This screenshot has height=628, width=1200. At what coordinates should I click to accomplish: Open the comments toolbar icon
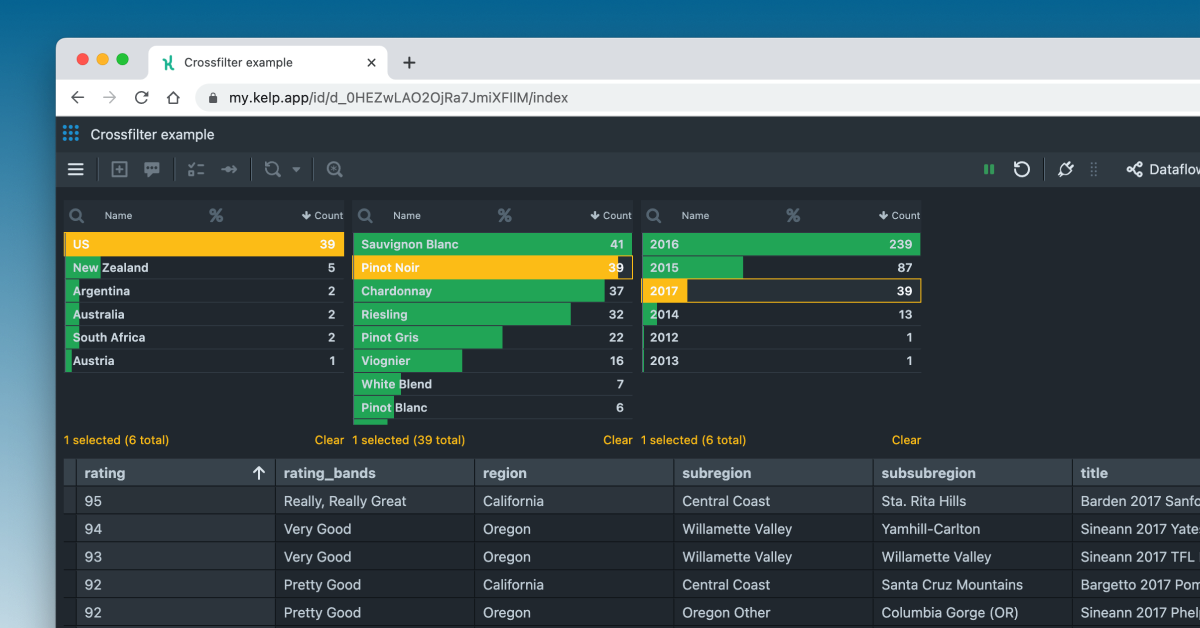tap(151, 169)
